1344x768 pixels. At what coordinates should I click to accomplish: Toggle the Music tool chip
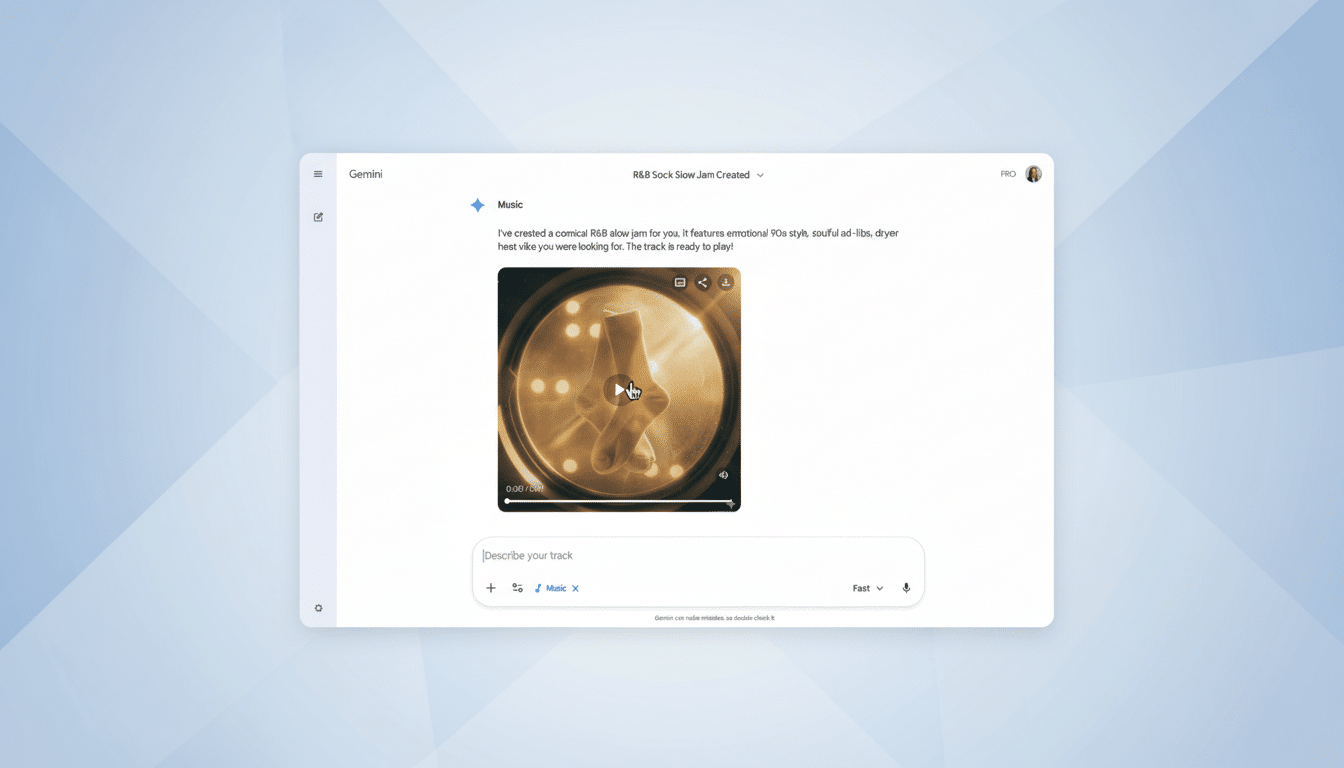551,588
